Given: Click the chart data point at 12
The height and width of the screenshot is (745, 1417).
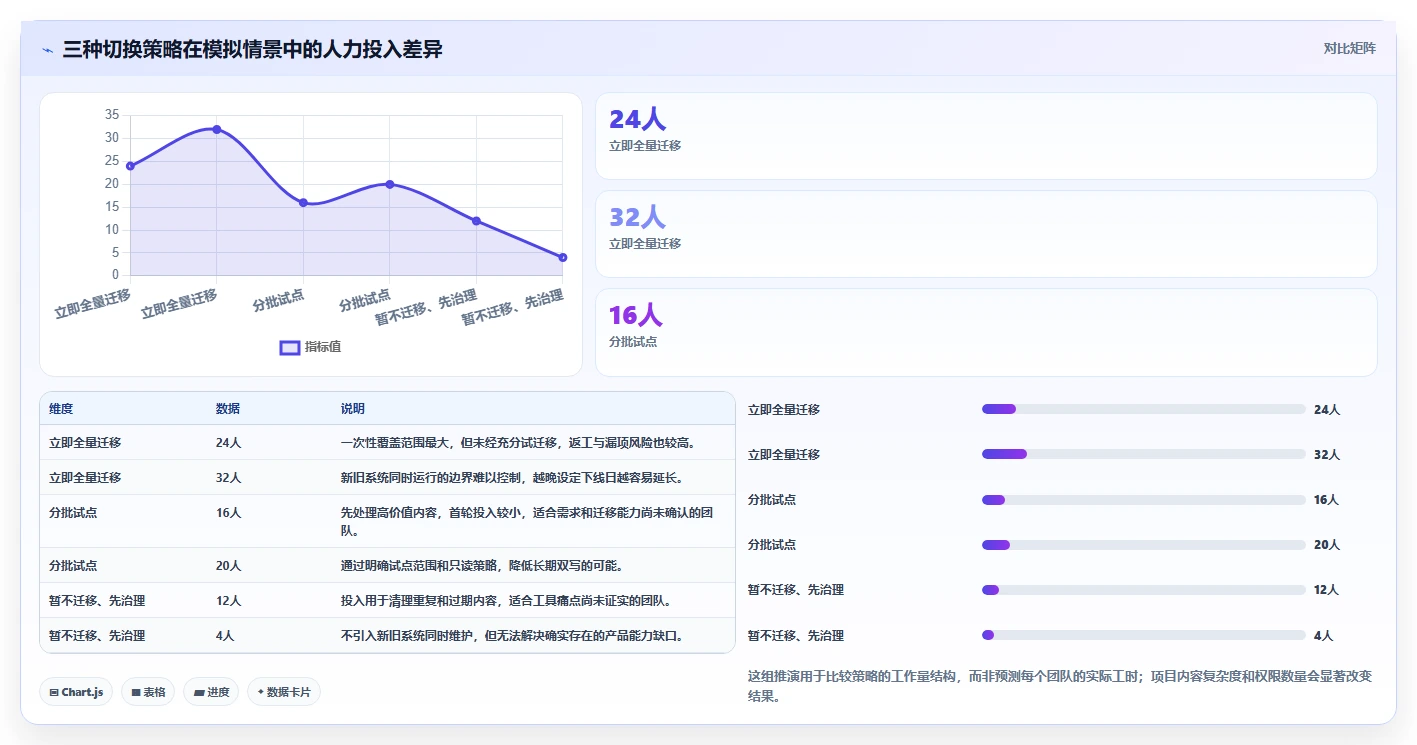Looking at the screenshot, I should coord(476,221).
